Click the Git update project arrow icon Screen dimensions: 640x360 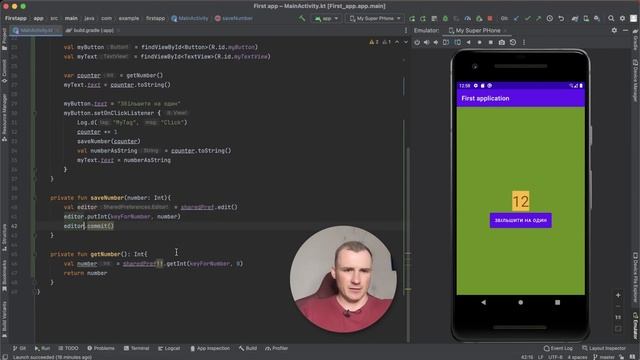coord(516,18)
